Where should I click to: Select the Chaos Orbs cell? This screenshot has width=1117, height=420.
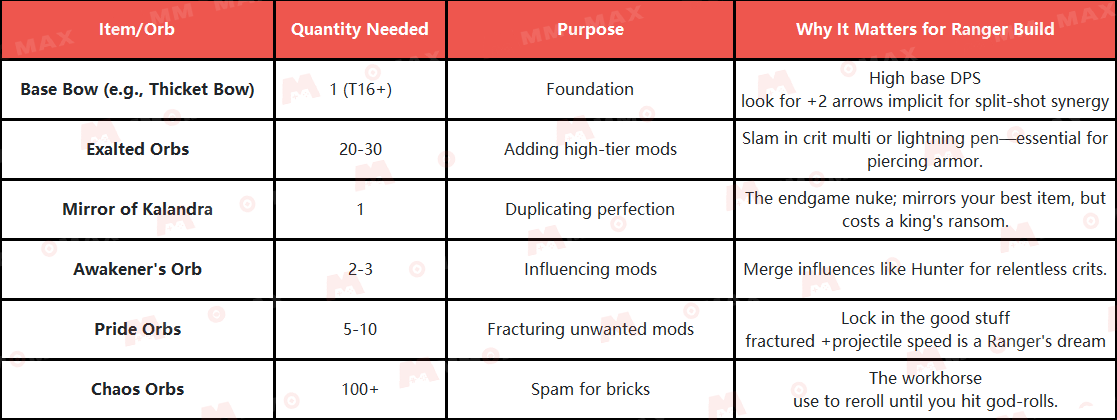(x=137, y=389)
